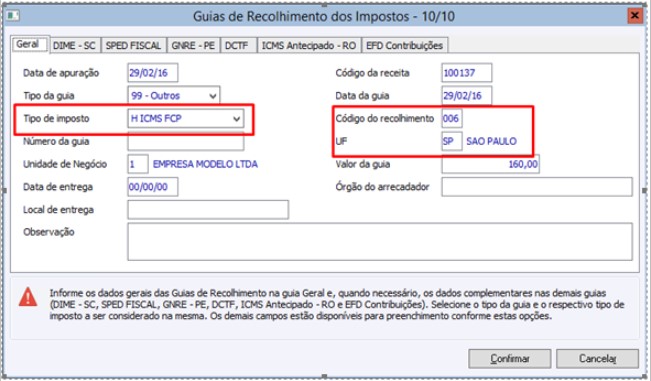The height and width of the screenshot is (381, 651).
Task: Switch to GNRE - PE tab
Action: 193,46
